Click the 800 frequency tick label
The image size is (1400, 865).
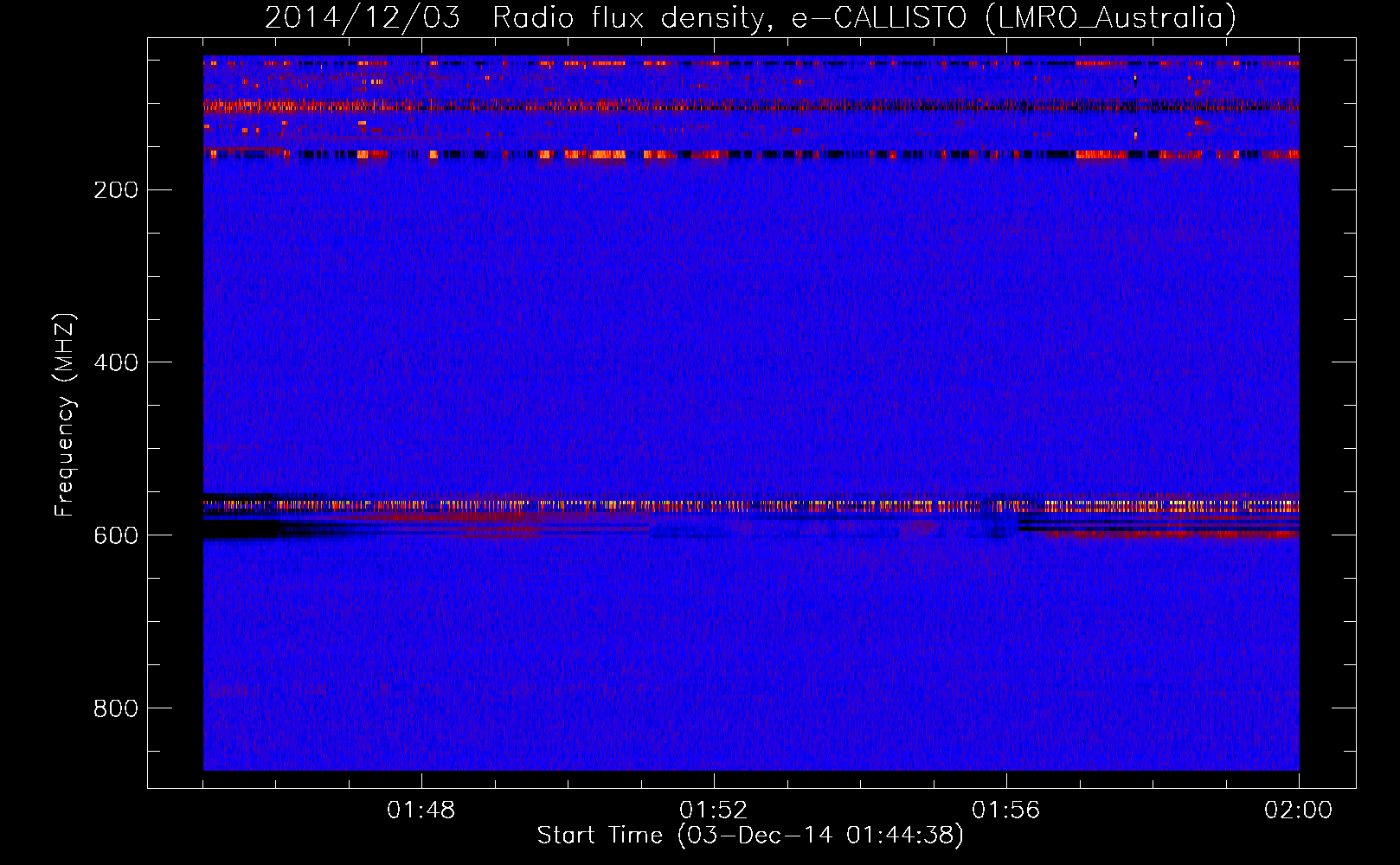[x=116, y=708]
